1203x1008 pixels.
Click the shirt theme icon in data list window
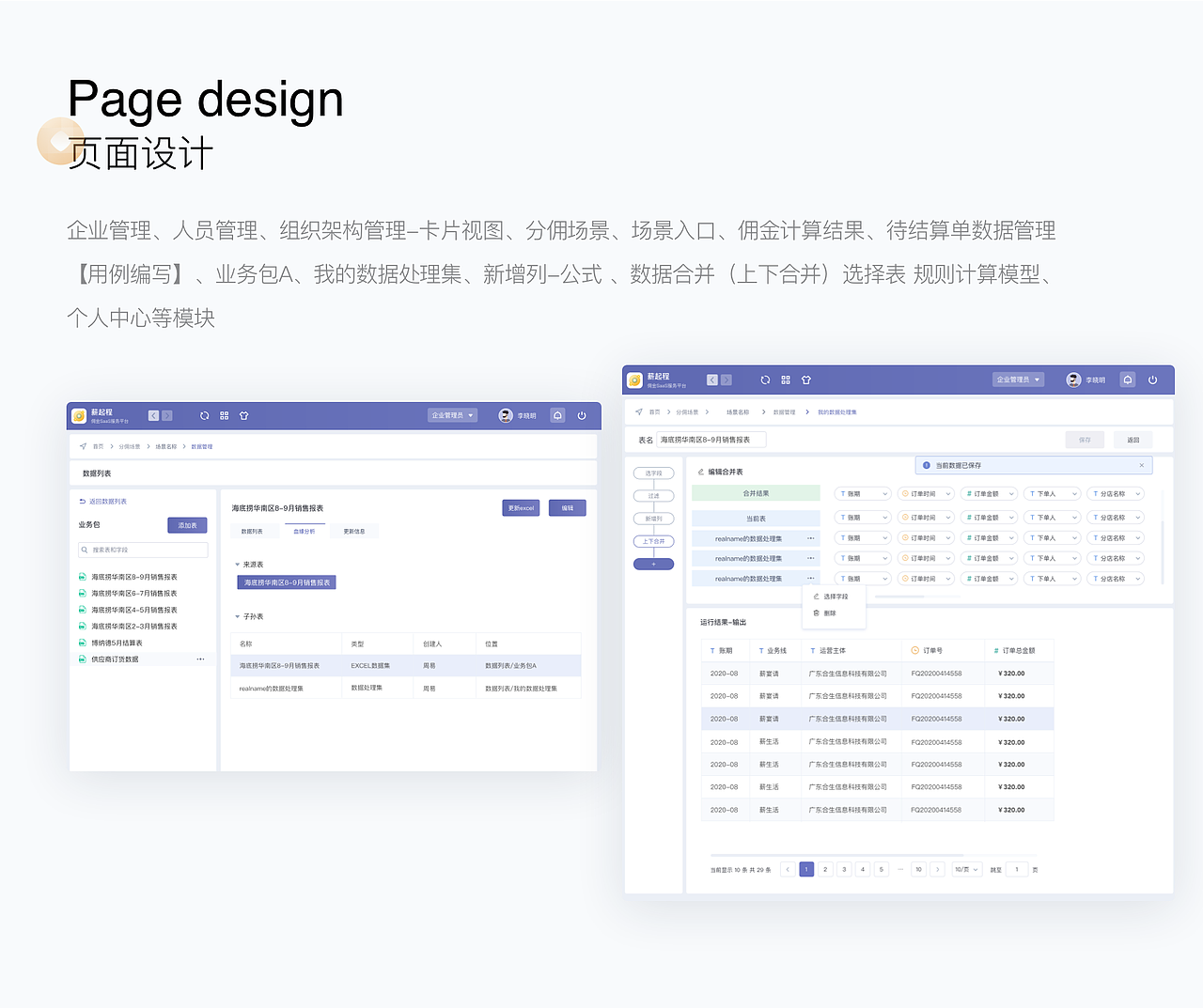pos(244,415)
